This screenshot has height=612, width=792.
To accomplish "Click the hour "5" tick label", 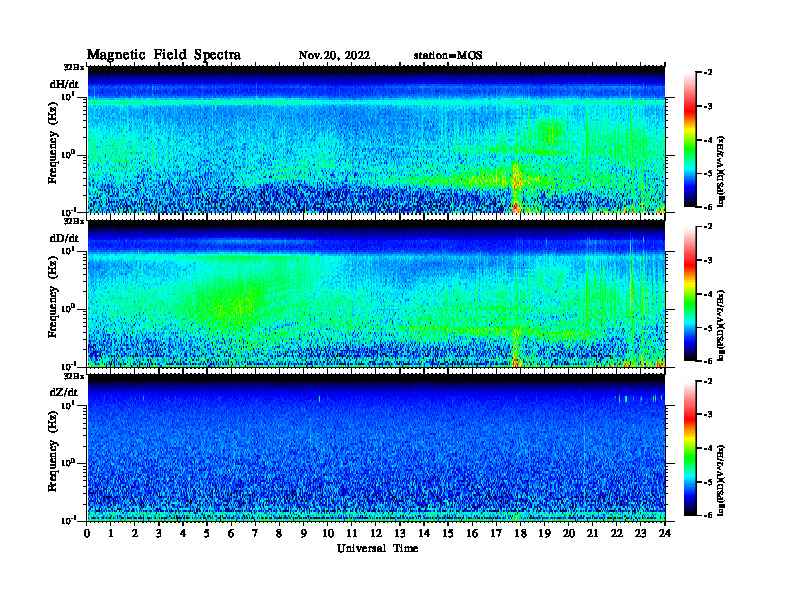I will (207, 534).
